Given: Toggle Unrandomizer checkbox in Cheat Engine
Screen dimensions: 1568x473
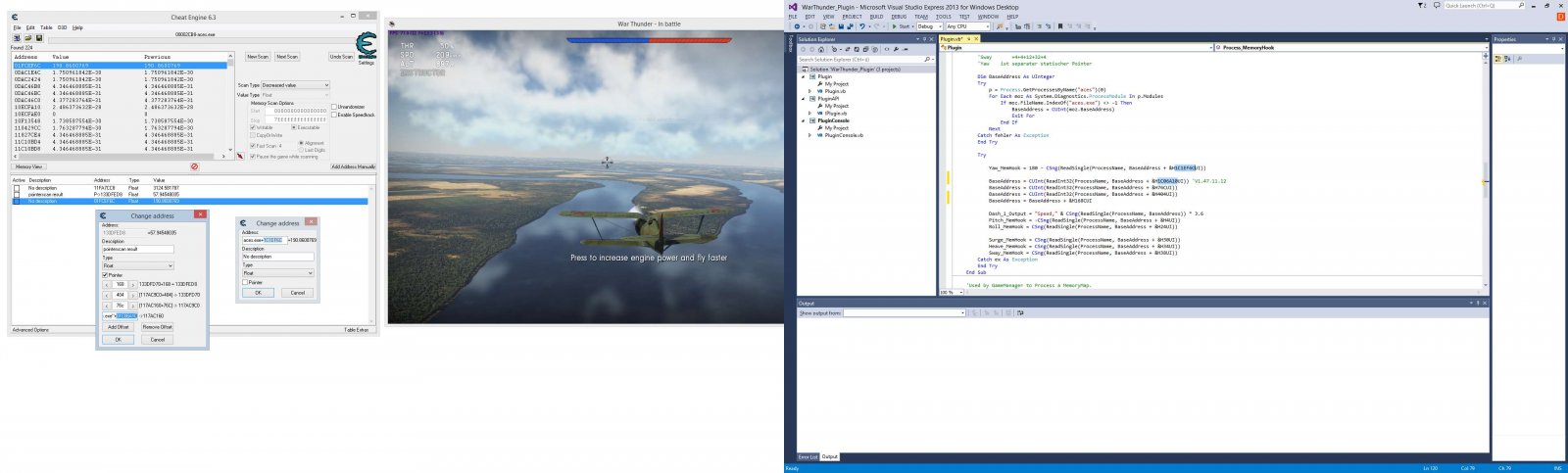Looking at the screenshot, I should point(334,107).
